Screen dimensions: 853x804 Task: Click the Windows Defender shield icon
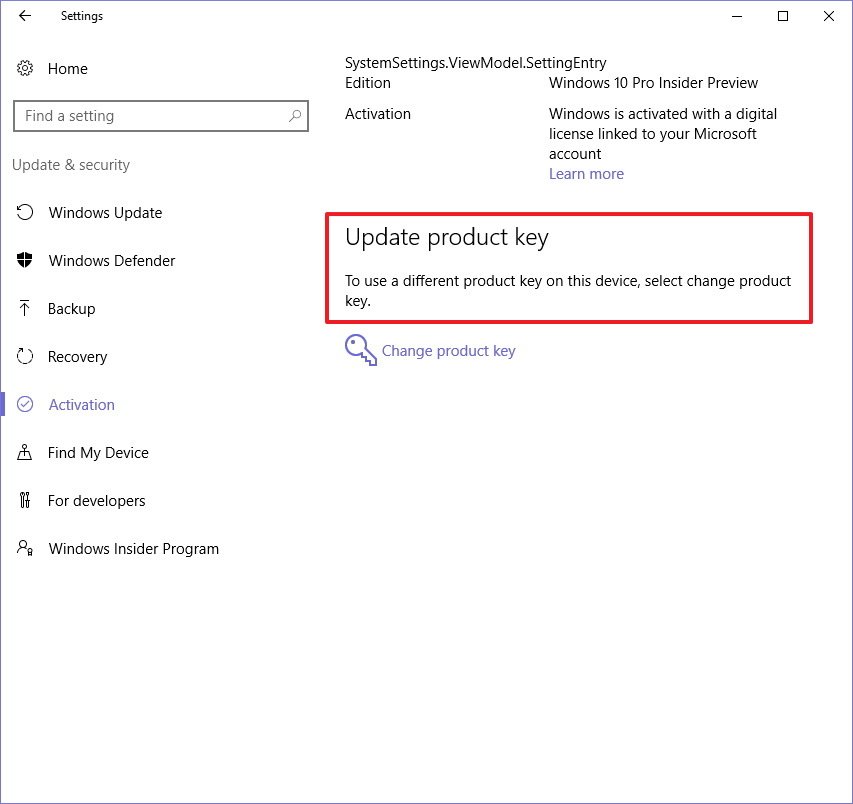pyautogui.click(x=26, y=261)
